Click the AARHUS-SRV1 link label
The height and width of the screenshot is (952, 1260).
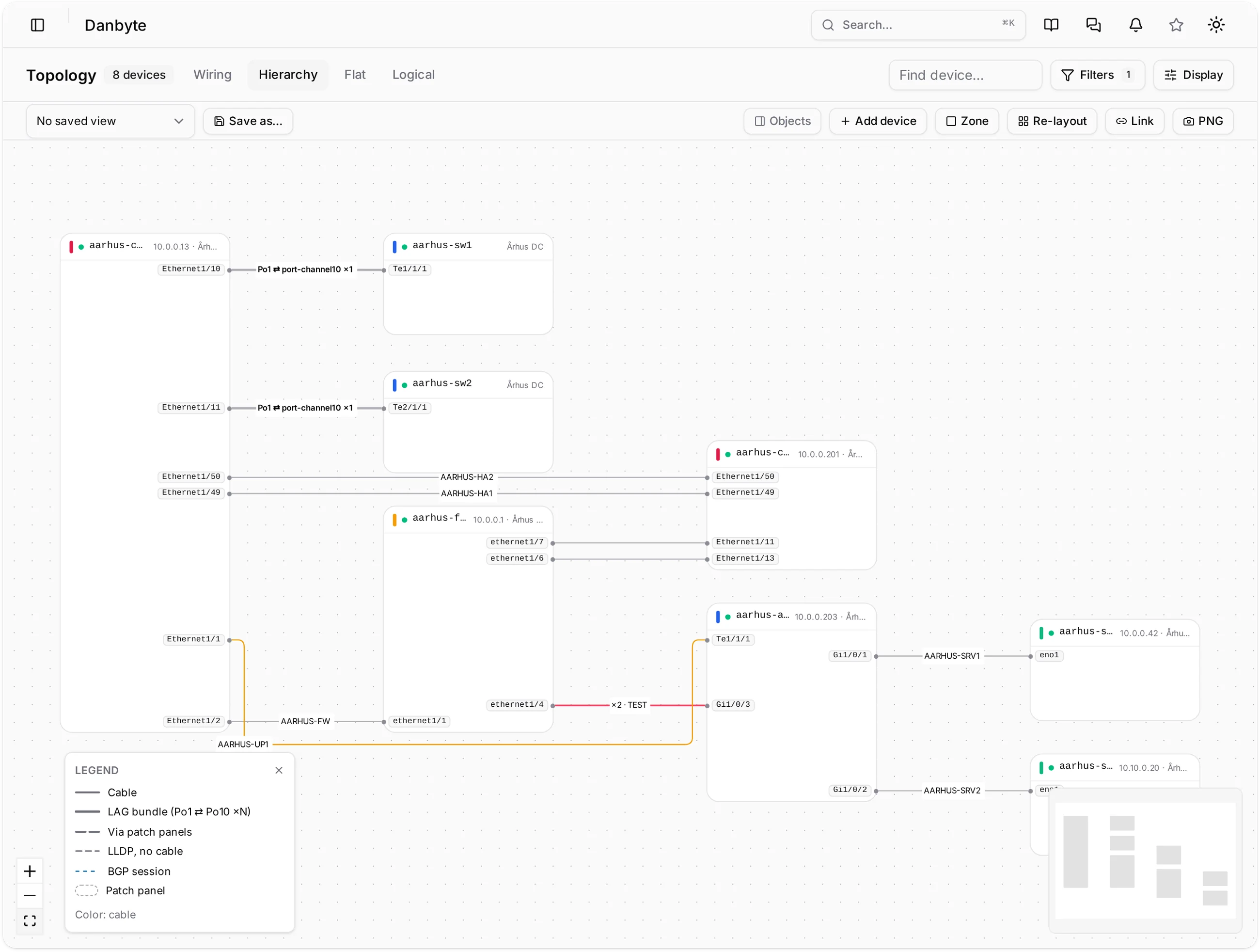point(951,656)
